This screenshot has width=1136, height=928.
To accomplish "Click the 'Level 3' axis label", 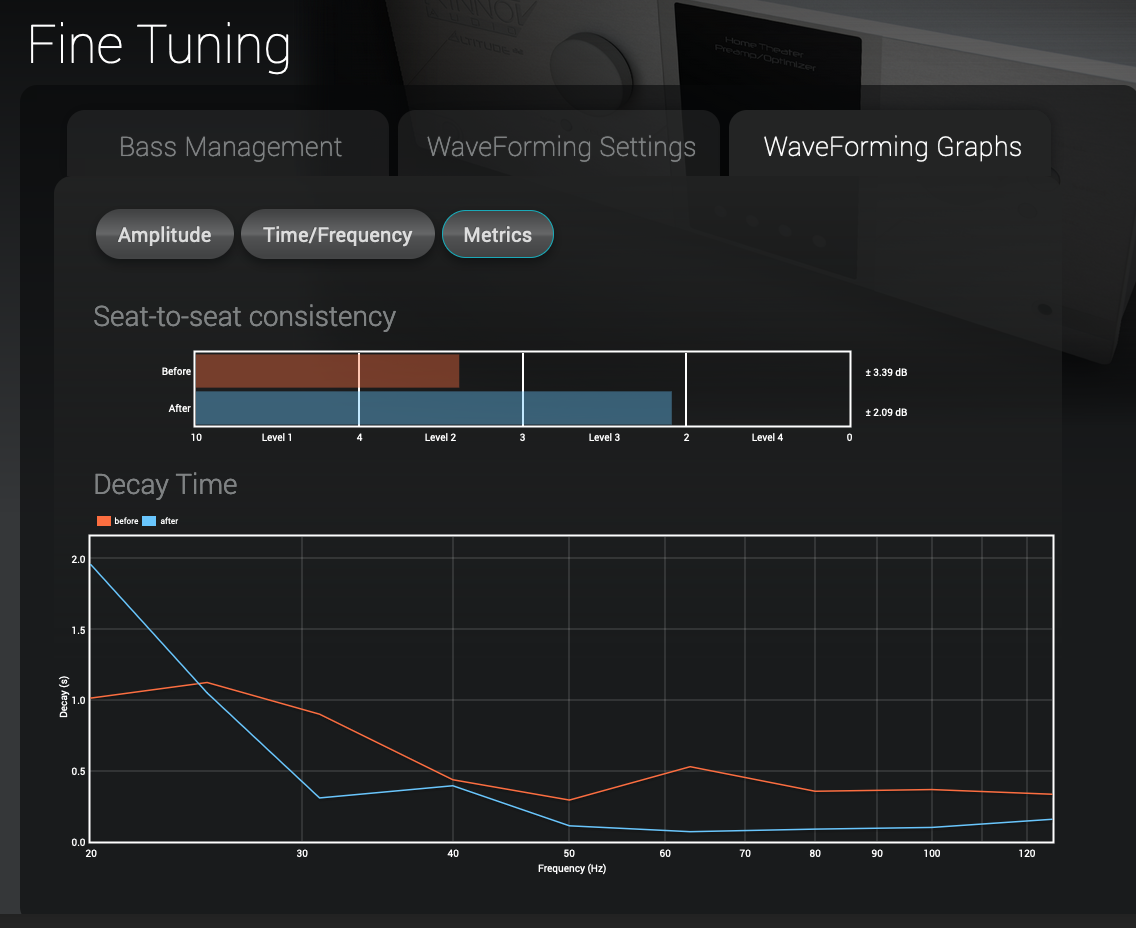I will pyautogui.click(x=604, y=438).
